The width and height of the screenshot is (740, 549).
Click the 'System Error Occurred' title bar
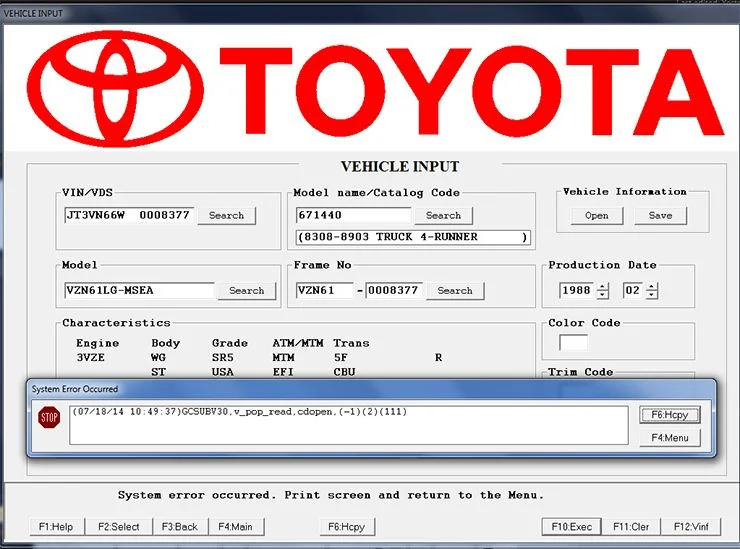click(x=371, y=389)
